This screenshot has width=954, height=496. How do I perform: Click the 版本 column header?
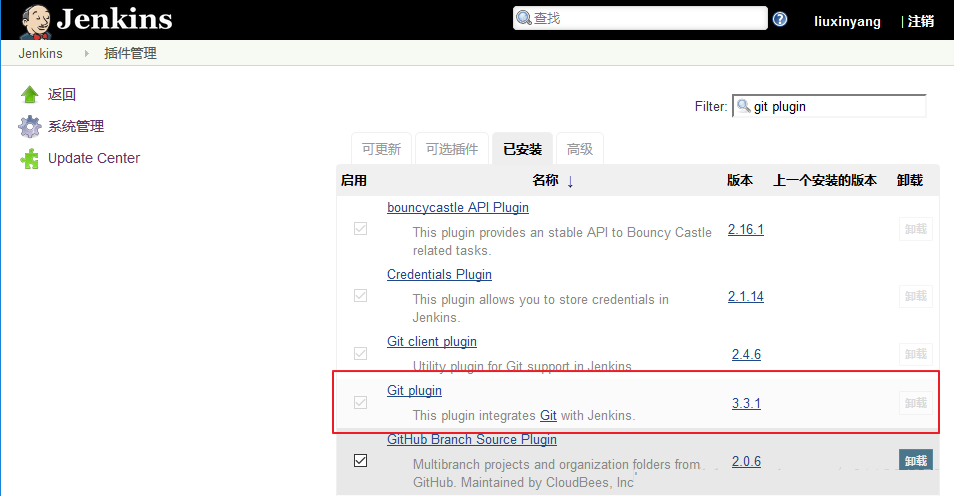coord(740,180)
